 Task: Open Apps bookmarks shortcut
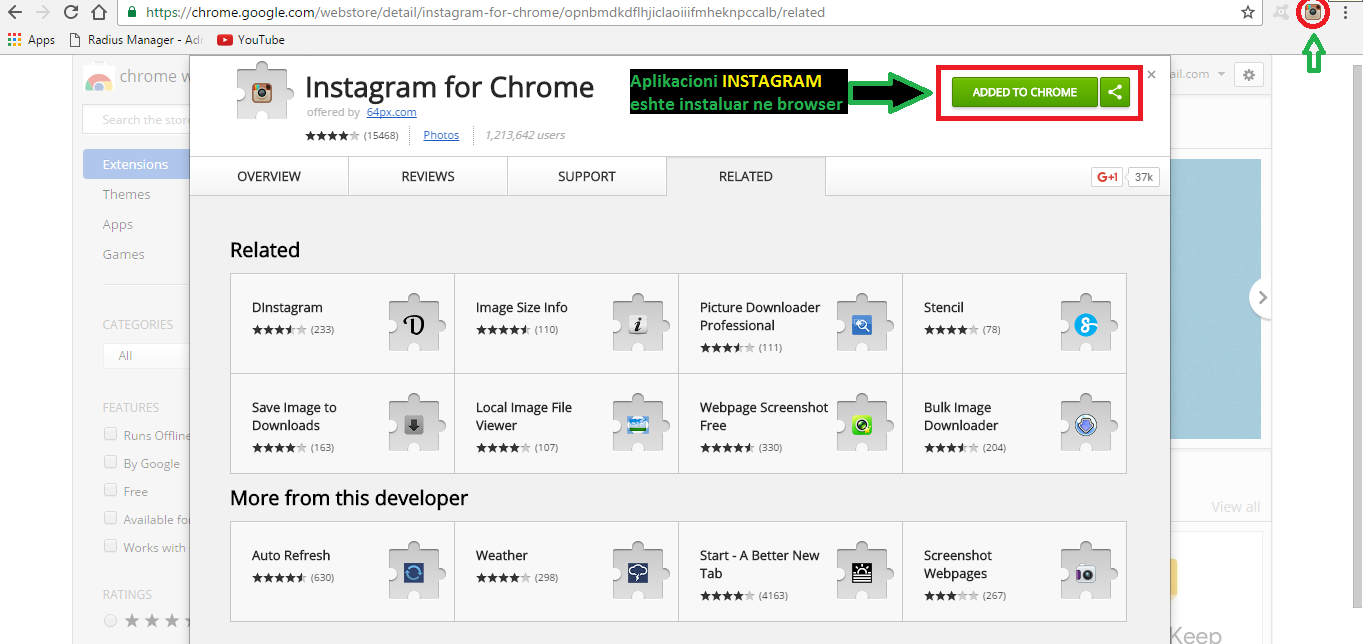point(31,40)
